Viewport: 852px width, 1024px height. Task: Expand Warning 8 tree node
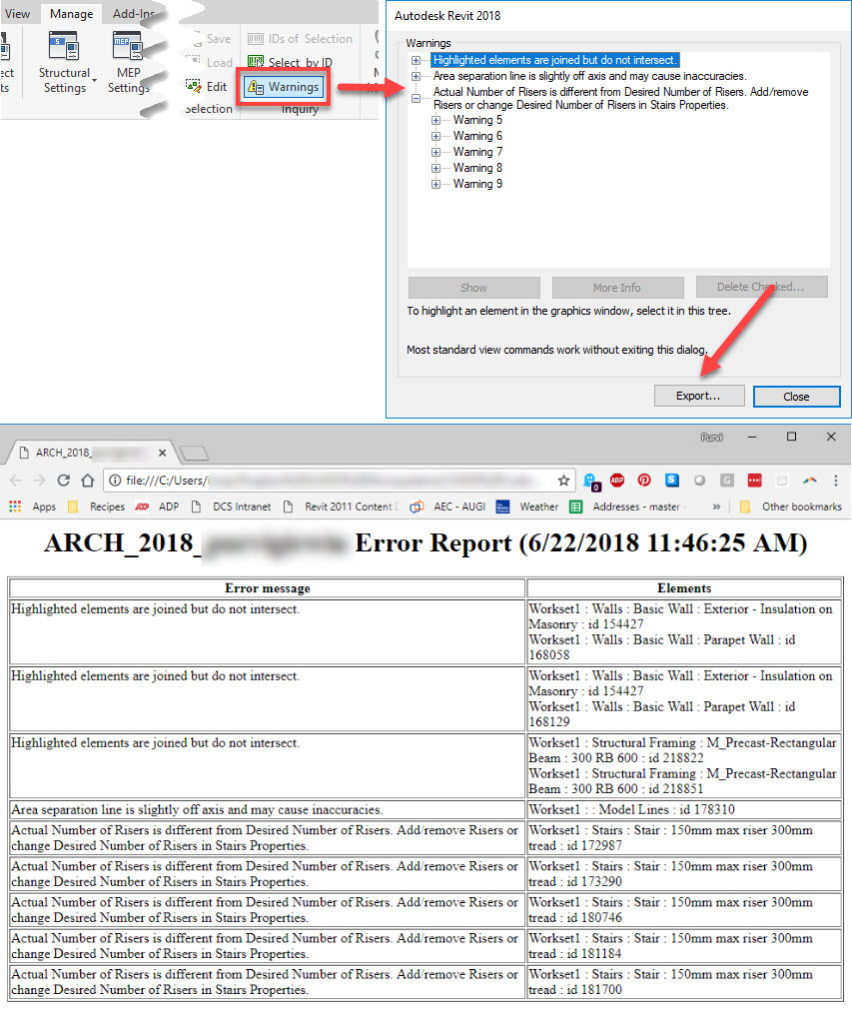coord(436,168)
